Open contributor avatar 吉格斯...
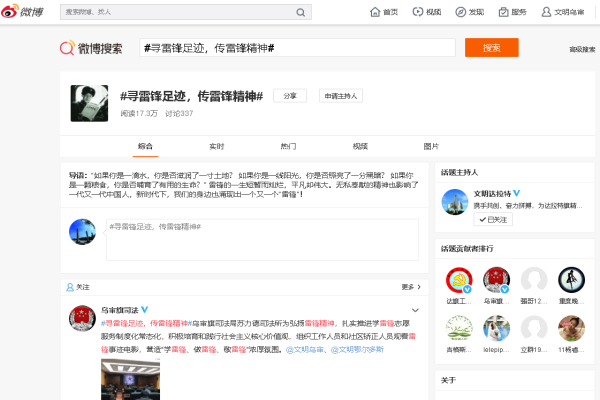Viewport: 600px width, 400px height. 459,328
